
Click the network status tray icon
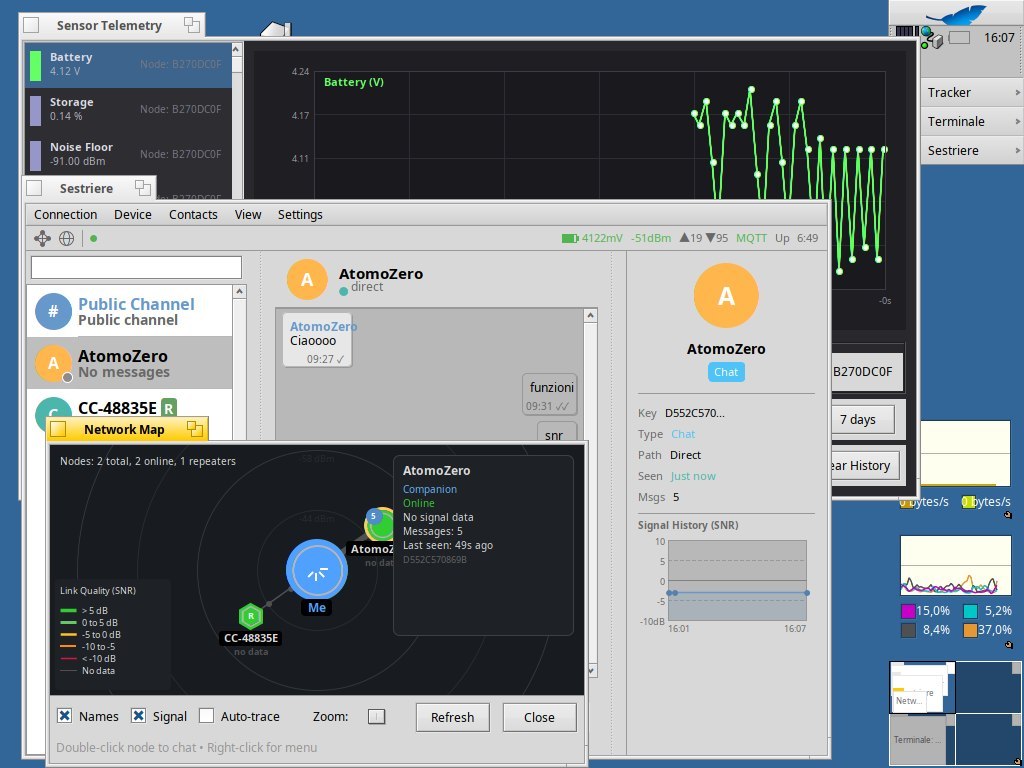(932, 38)
